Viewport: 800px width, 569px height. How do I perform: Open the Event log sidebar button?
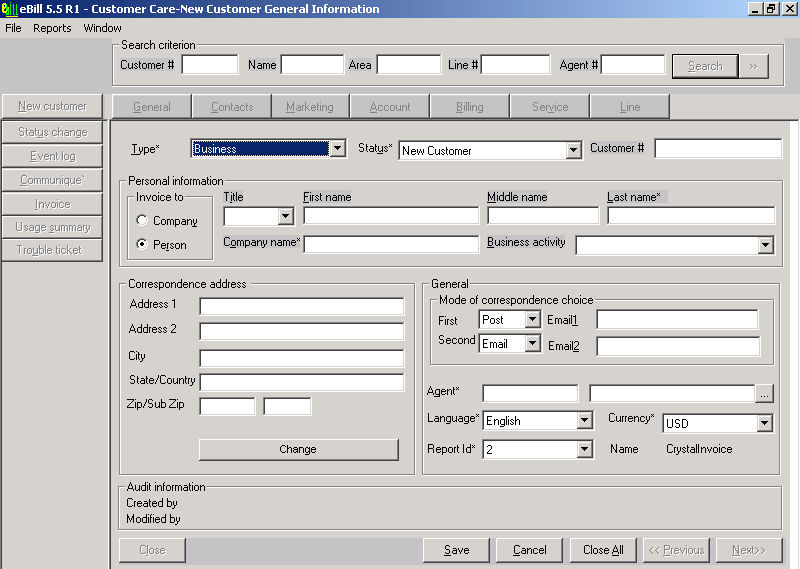[x=52, y=156]
